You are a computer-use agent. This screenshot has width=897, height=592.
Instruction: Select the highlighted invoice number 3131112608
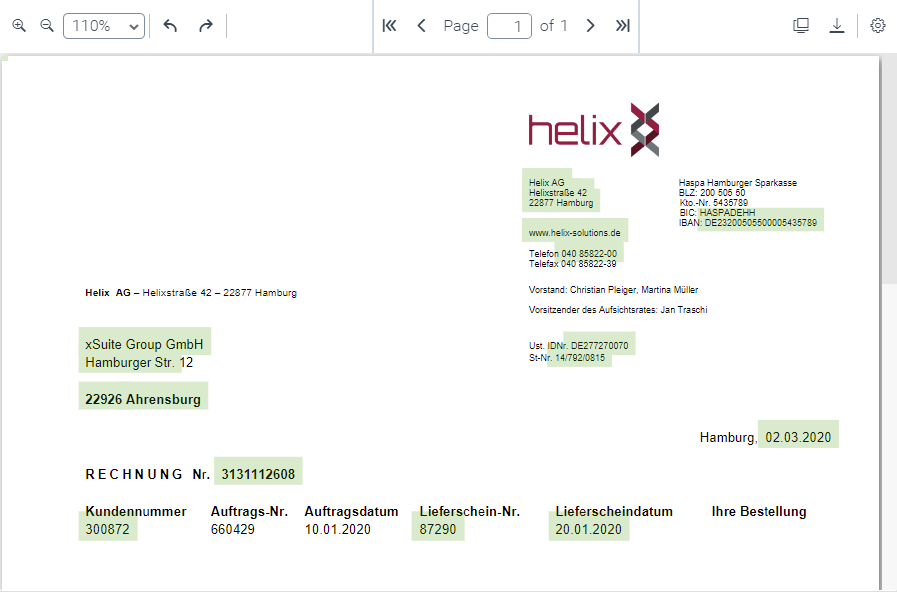click(258, 473)
